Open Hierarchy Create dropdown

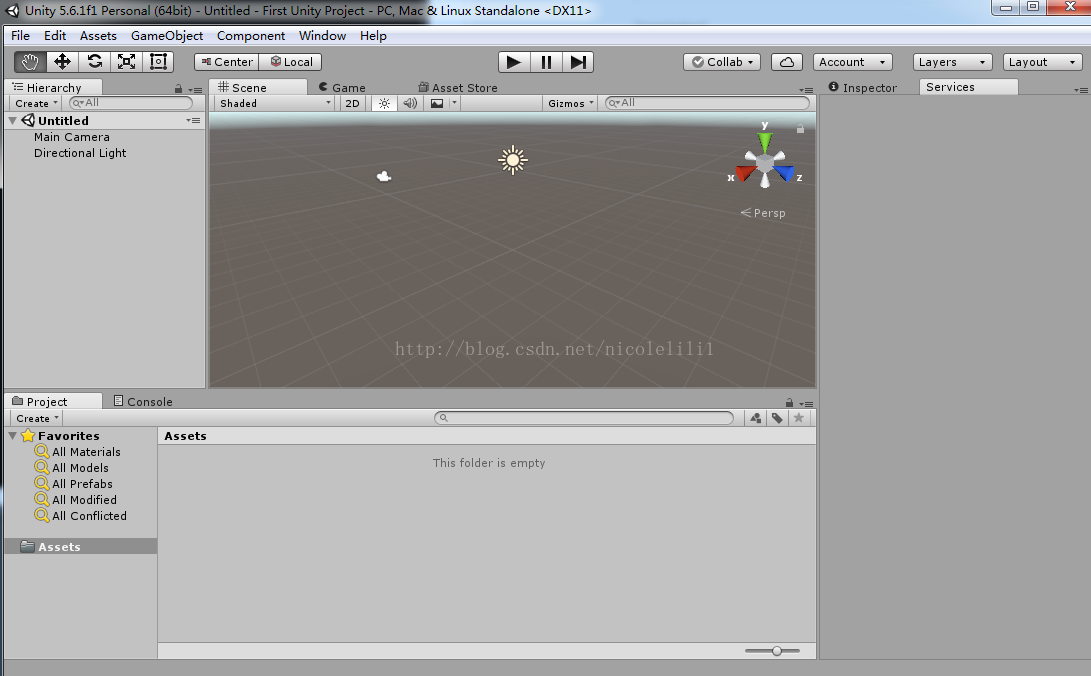coord(36,103)
